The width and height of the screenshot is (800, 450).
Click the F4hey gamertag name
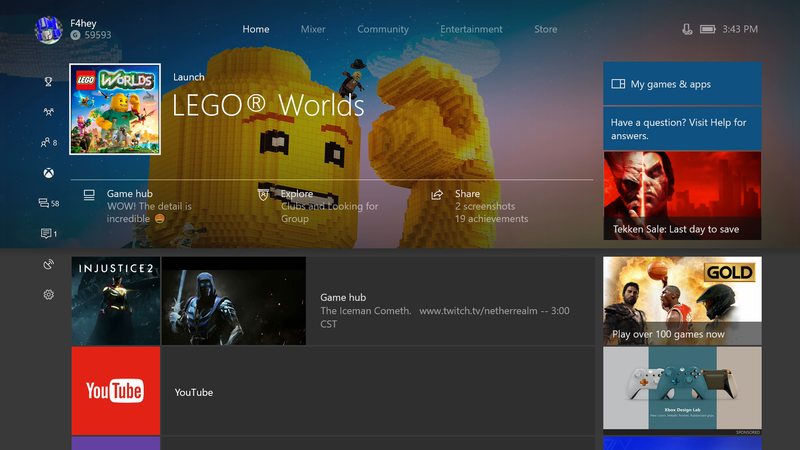[83, 23]
